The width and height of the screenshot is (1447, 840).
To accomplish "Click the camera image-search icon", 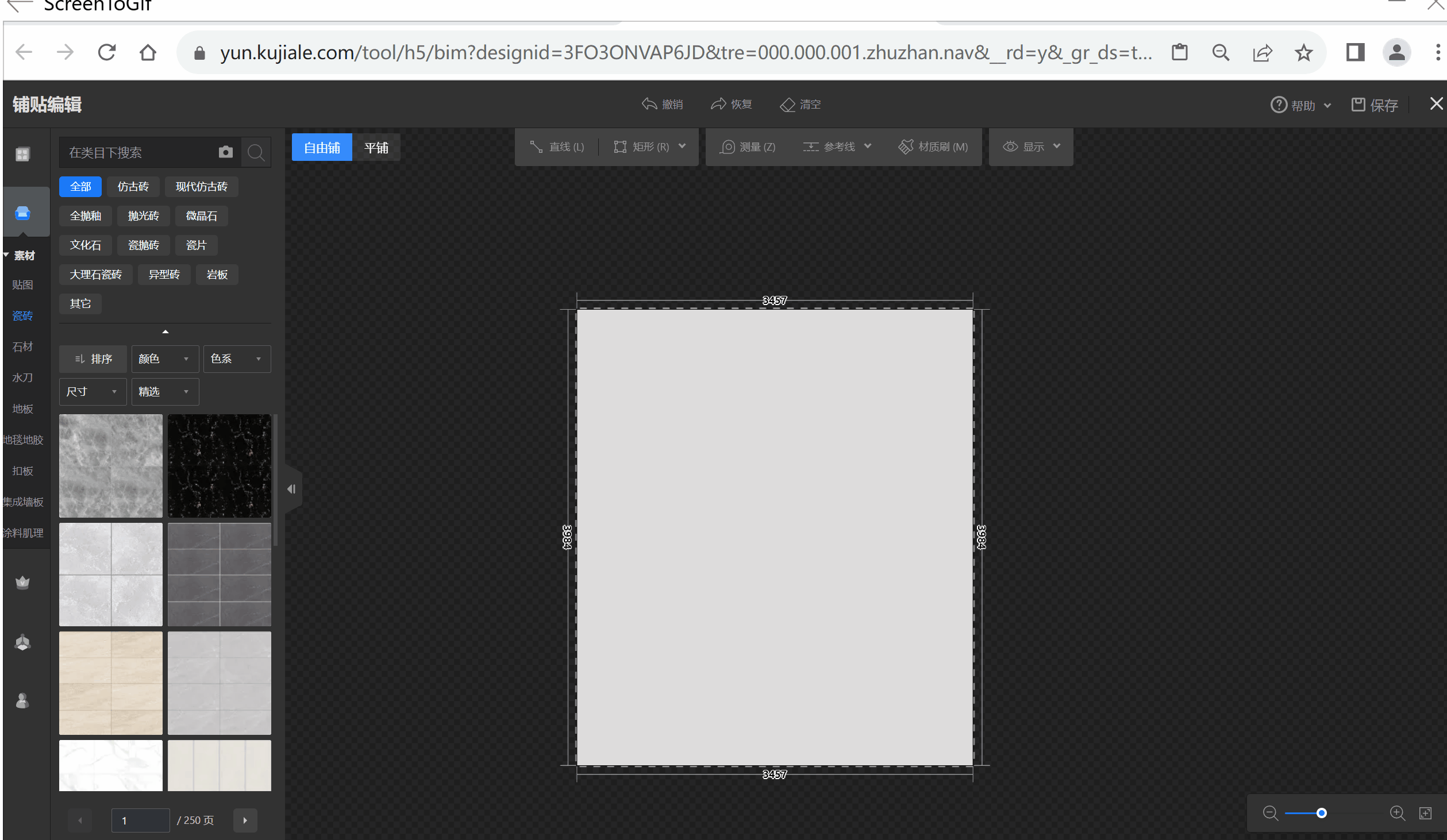I will [225, 152].
